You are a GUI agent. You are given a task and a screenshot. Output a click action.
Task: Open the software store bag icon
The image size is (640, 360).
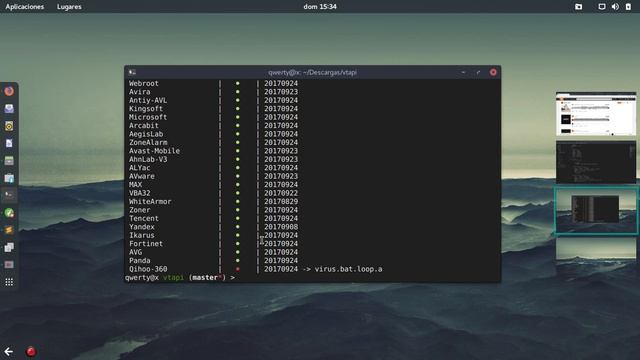click(x=9, y=178)
